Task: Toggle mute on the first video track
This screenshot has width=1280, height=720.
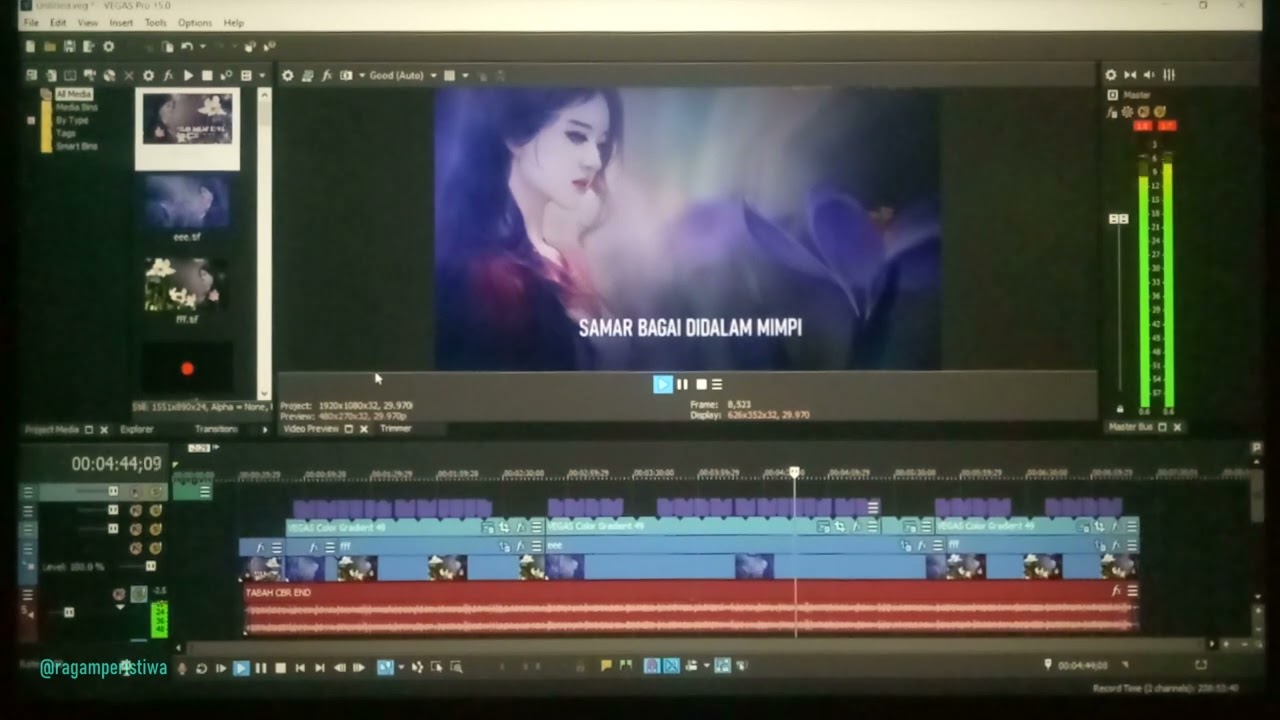Action: 136,491
